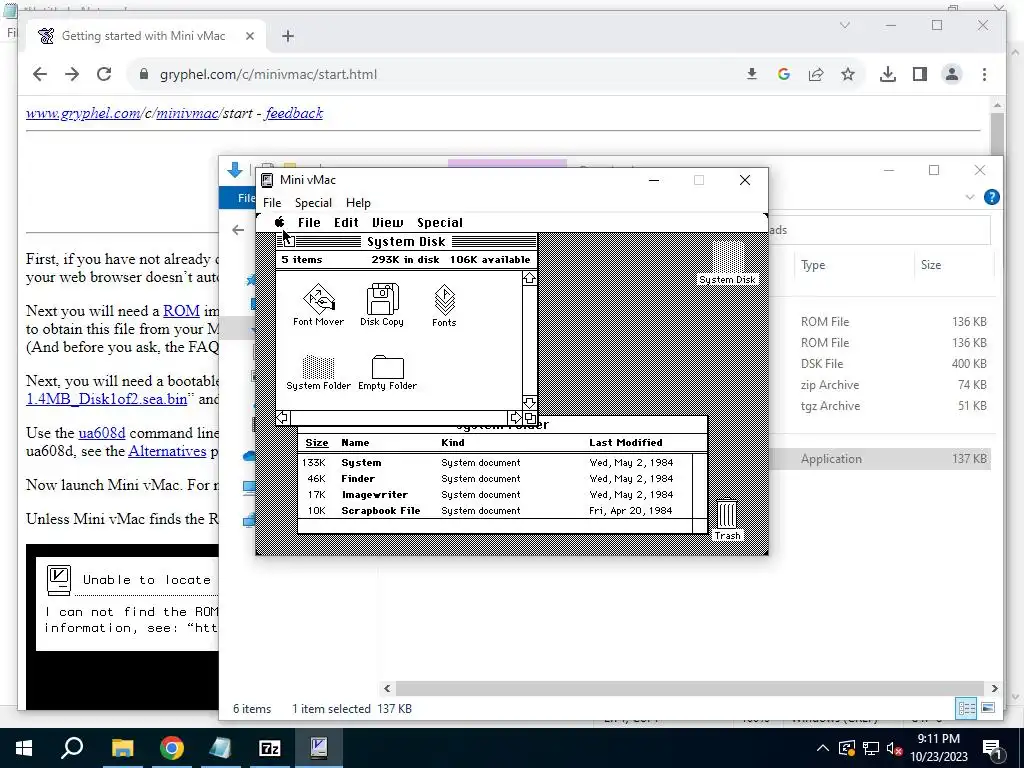Select the Scrapbook File row
This screenshot has width=1024, height=768.
click(495, 511)
